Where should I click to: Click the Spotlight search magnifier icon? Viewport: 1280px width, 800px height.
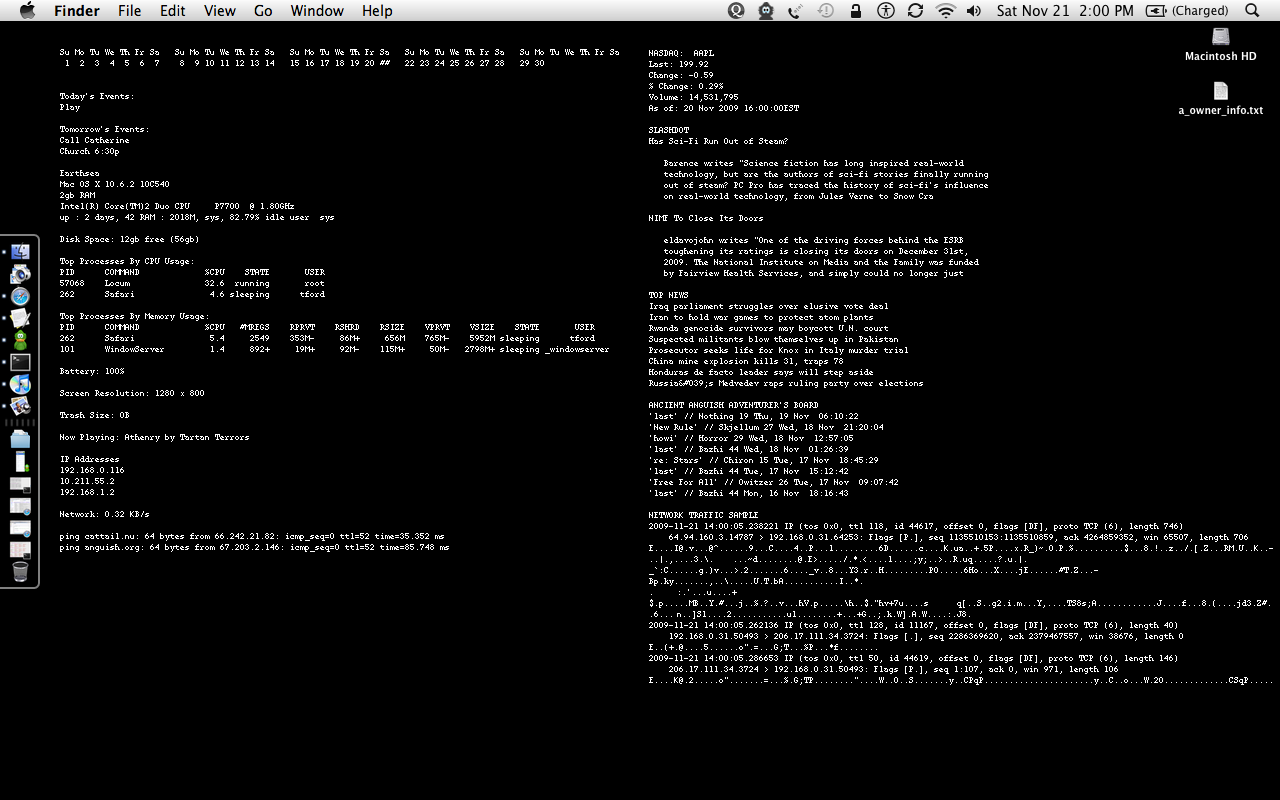click(1252, 11)
